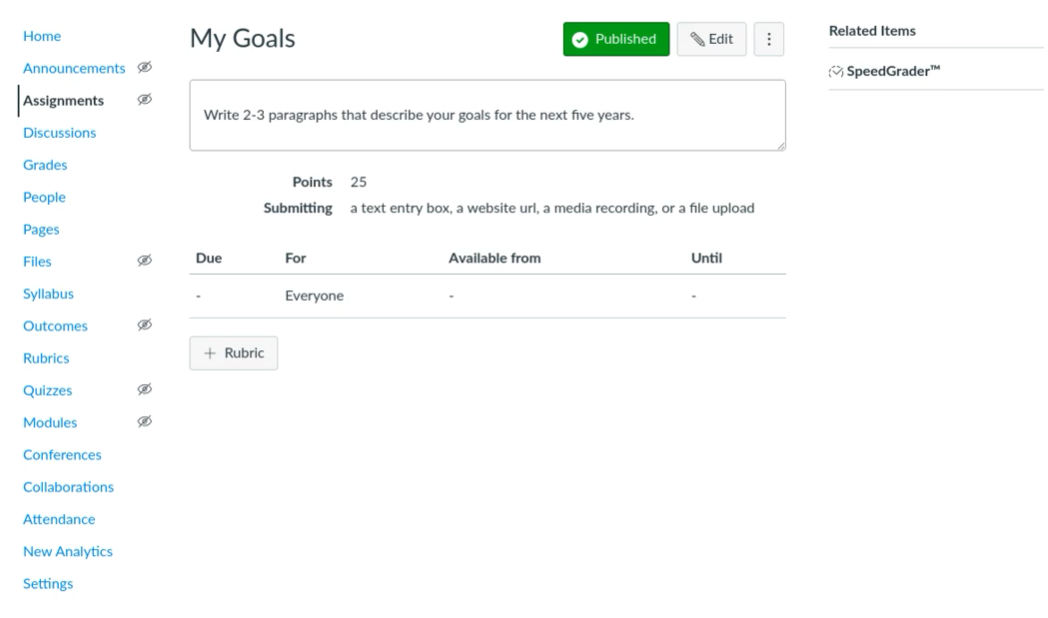Screen dimensions: 1048x618
Task: Go to Discussions in the sidebar
Action: pyautogui.click(x=59, y=133)
